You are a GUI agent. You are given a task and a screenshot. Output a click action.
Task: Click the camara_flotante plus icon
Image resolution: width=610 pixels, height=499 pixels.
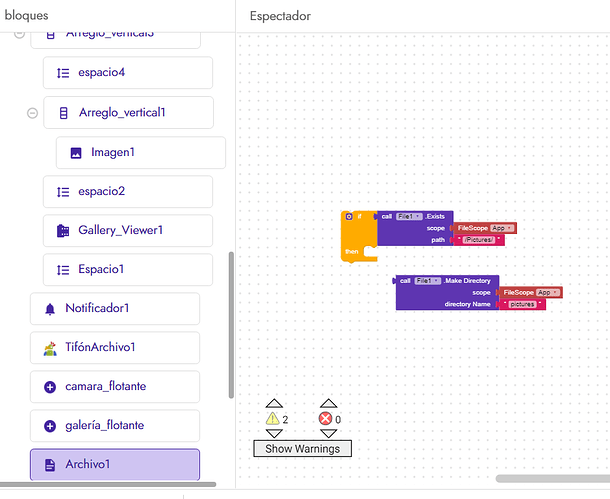point(50,387)
